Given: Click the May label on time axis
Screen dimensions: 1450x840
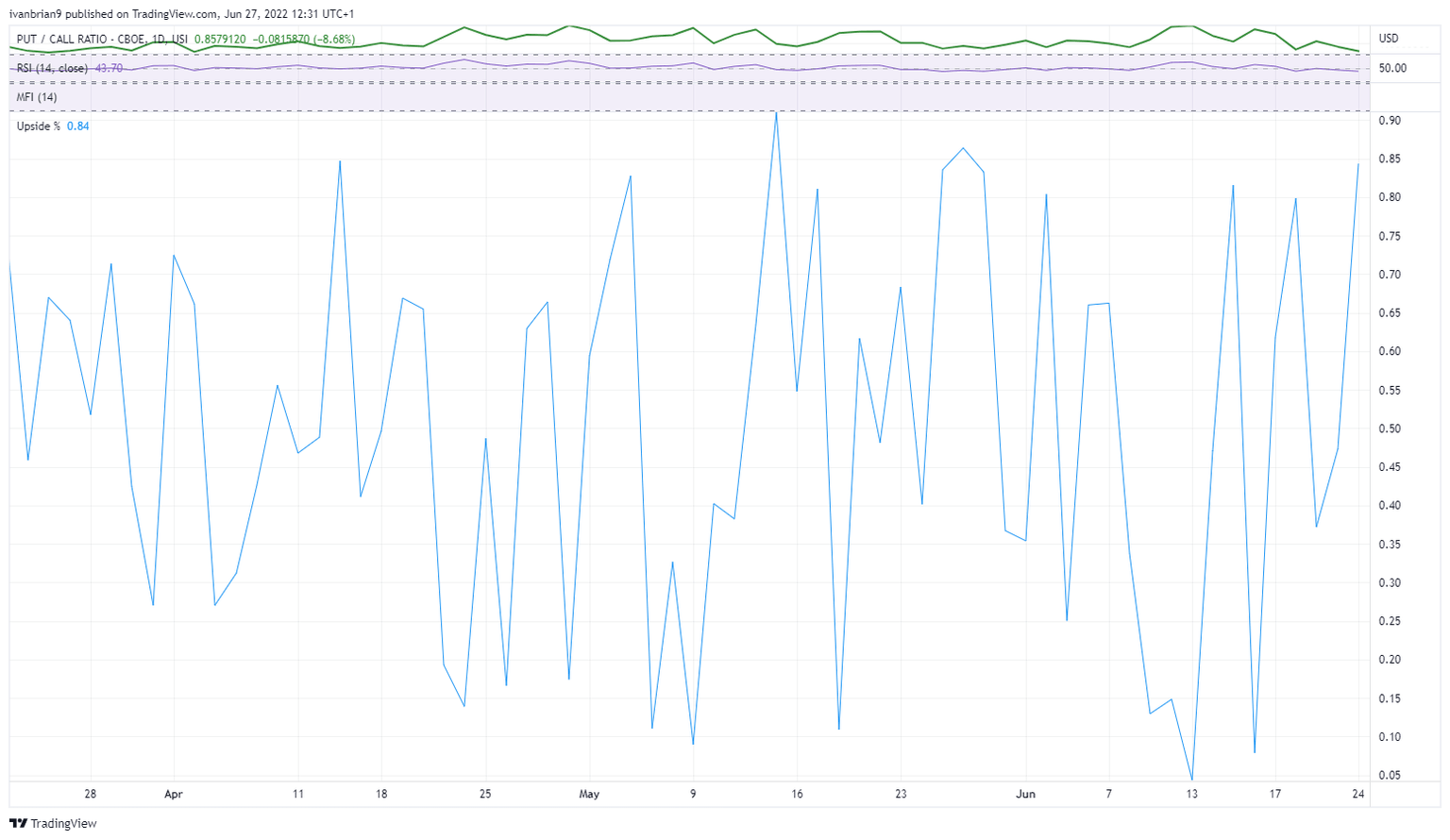Looking at the screenshot, I should [x=589, y=794].
